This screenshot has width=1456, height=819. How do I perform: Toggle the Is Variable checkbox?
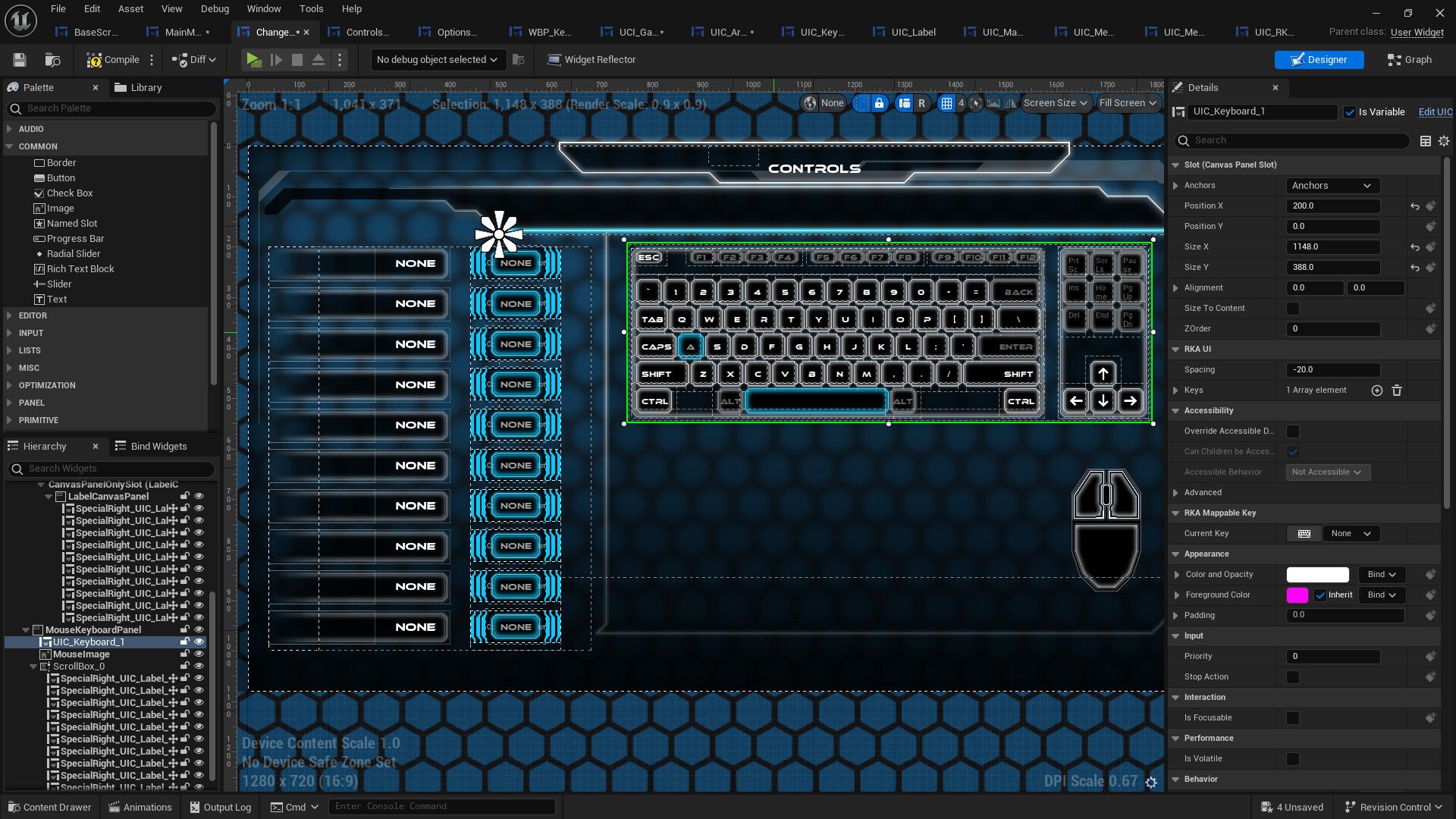coord(1350,112)
